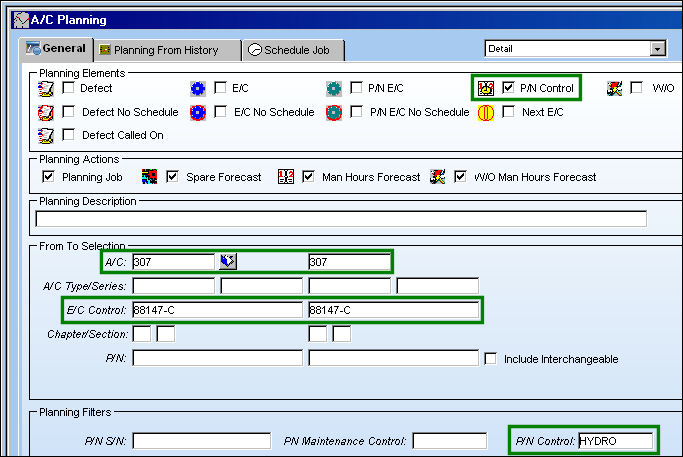Click the A/C Planning title bar icon
The width and height of the screenshot is (683, 457).
20,20
